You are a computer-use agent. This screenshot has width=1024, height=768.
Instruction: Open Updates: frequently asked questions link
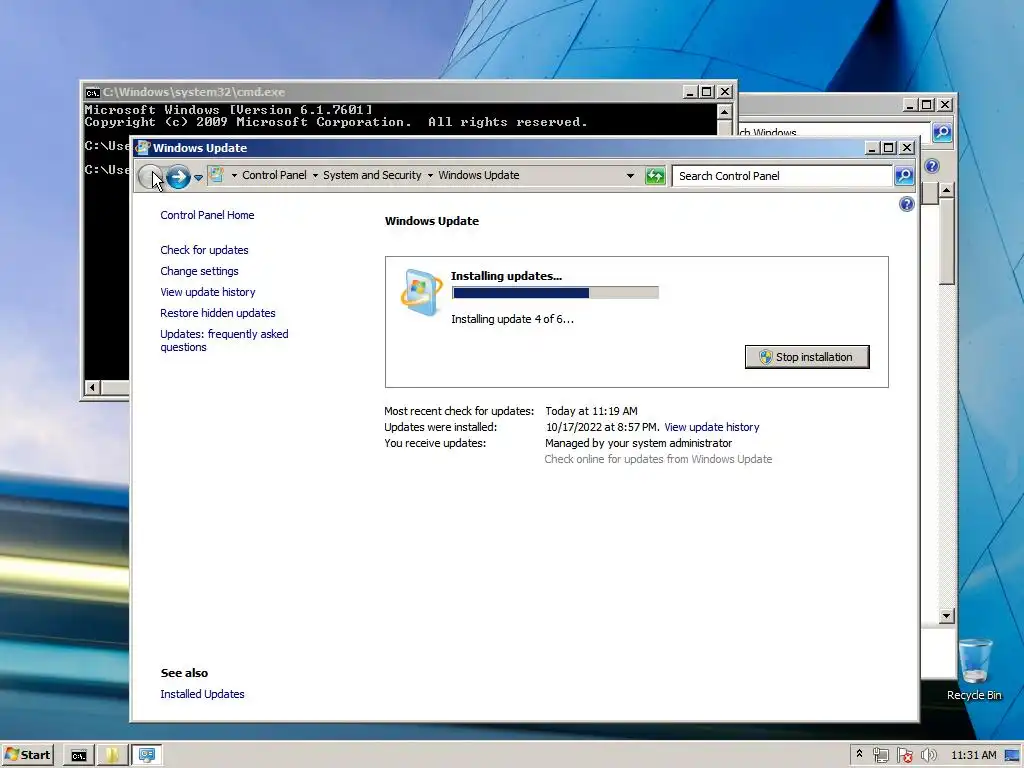tap(224, 340)
